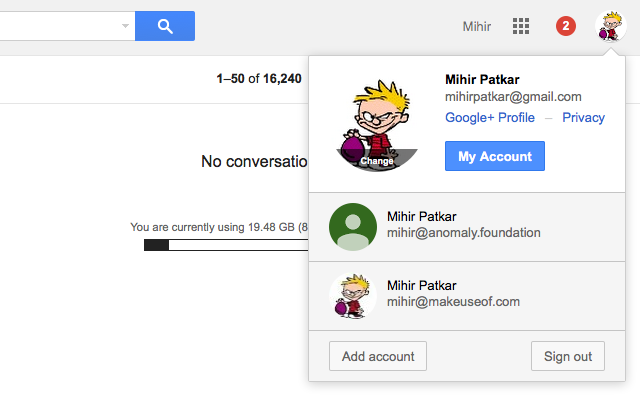Open the red notifications badge showing 2
Screen dimensions: 640x399
pyautogui.click(x=566, y=26)
